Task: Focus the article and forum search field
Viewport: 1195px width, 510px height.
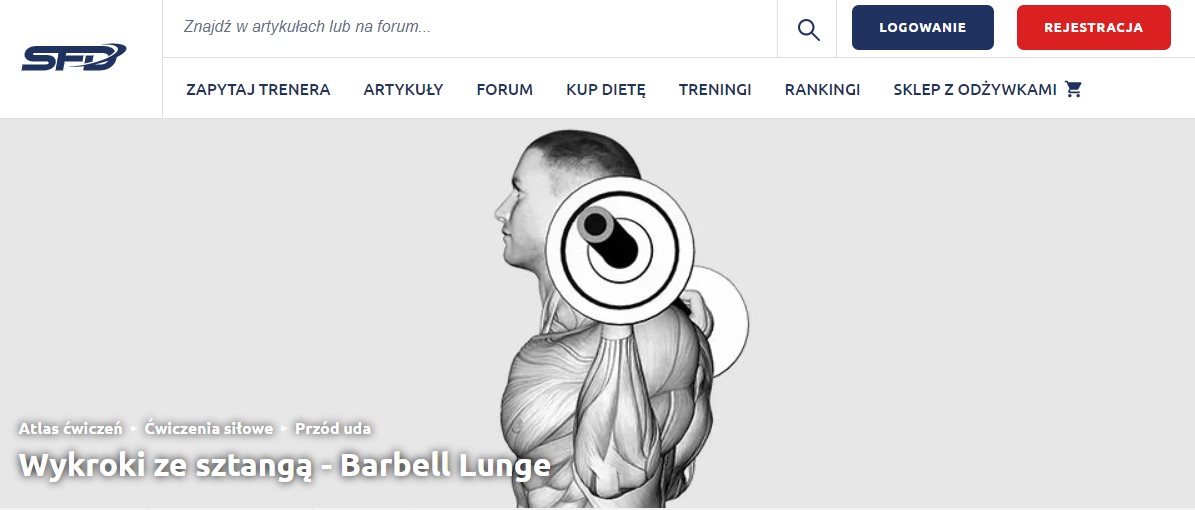Action: coord(469,28)
